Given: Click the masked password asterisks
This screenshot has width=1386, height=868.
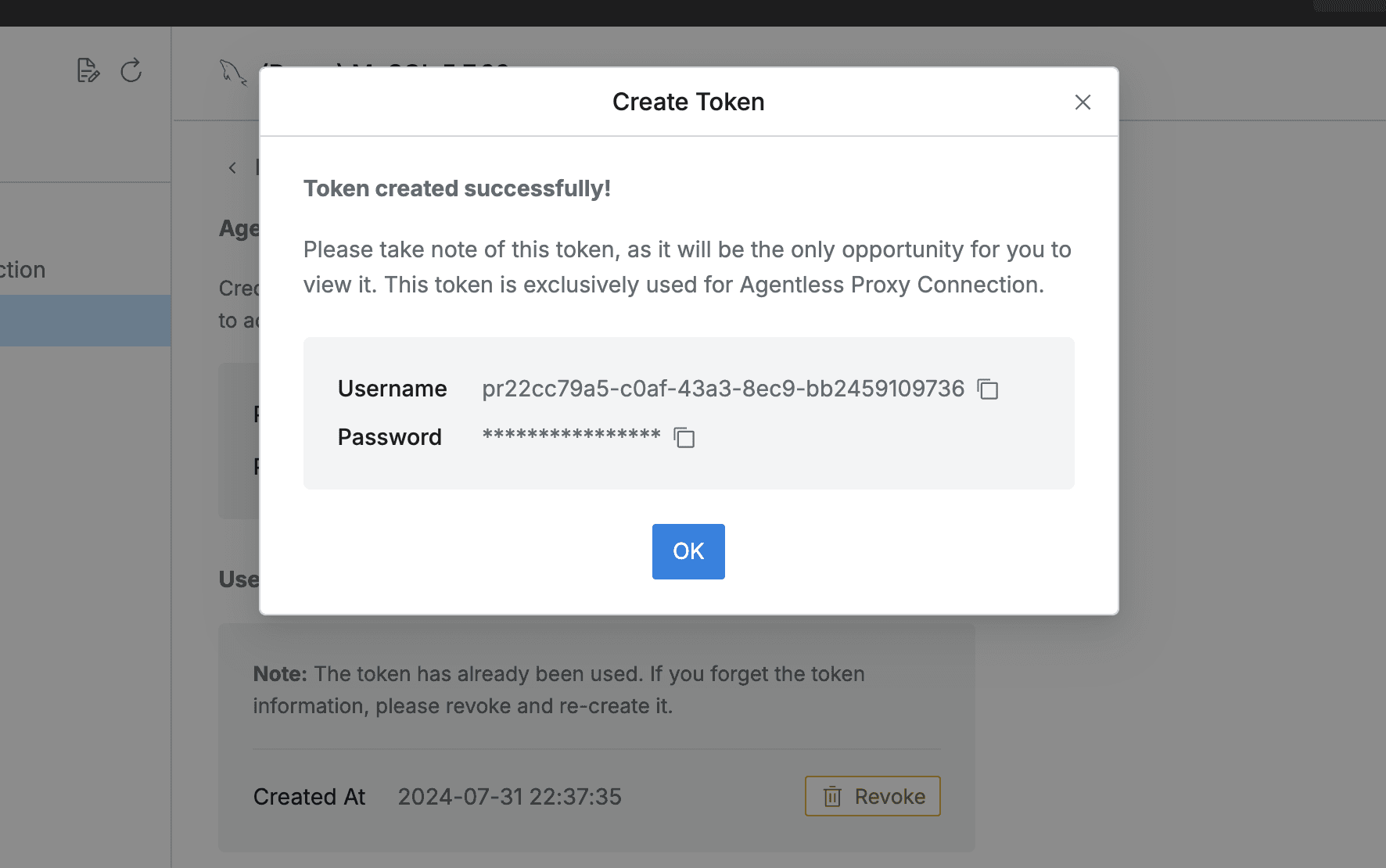Looking at the screenshot, I should tap(570, 436).
